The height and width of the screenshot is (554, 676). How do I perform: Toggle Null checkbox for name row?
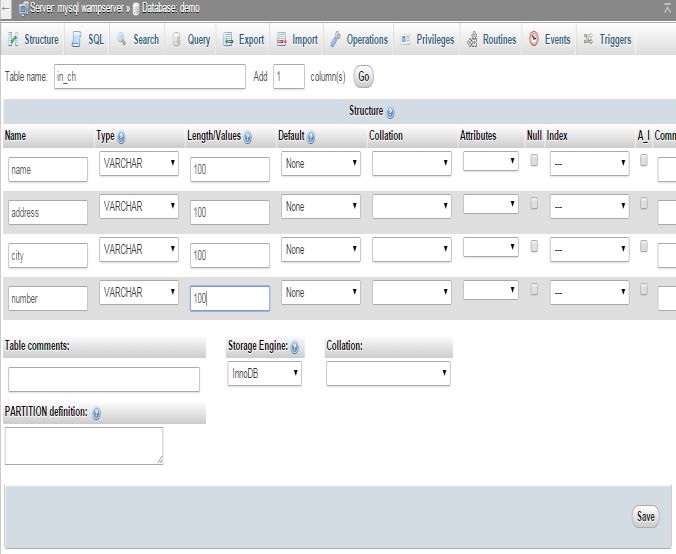[534, 160]
